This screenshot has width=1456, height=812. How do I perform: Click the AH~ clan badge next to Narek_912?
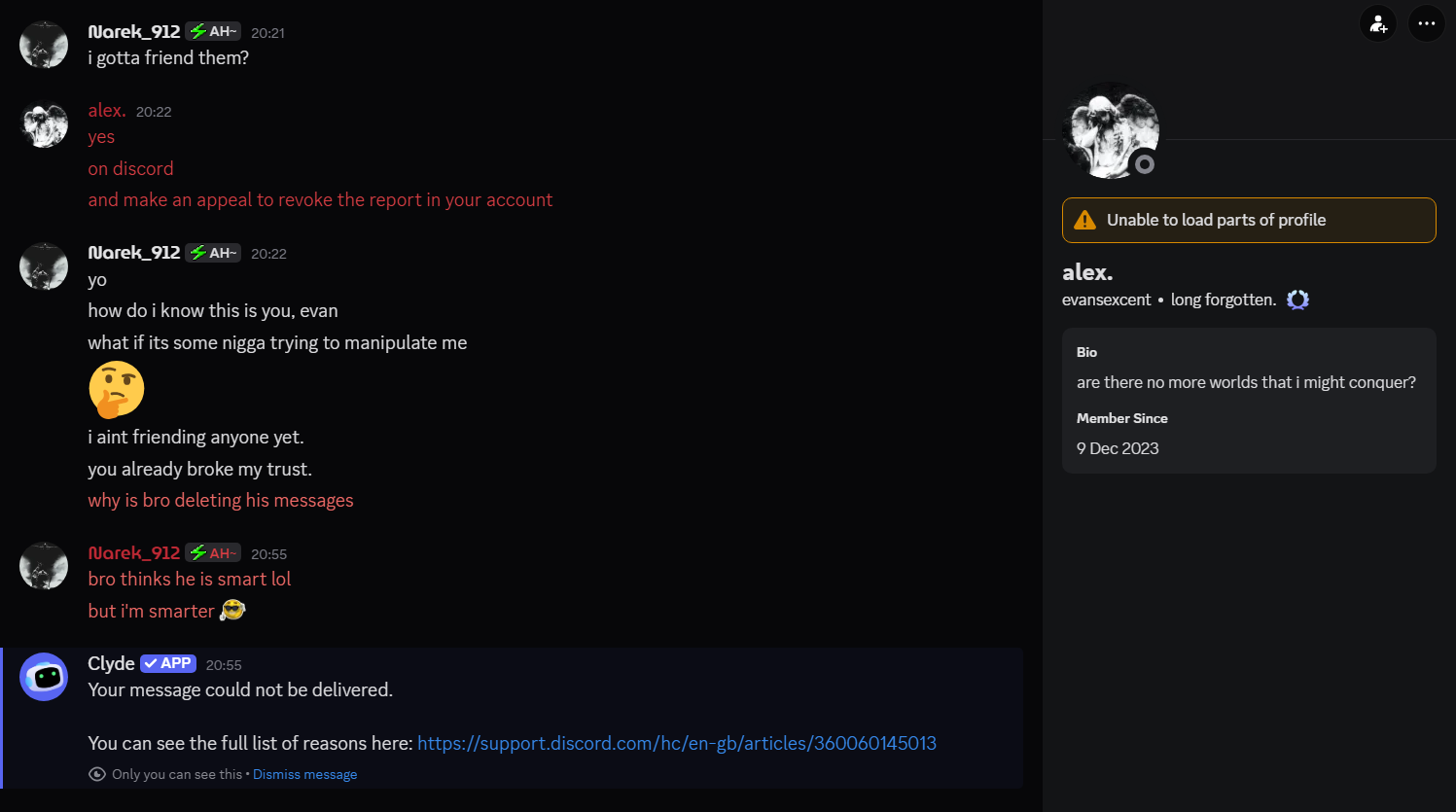click(212, 31)
